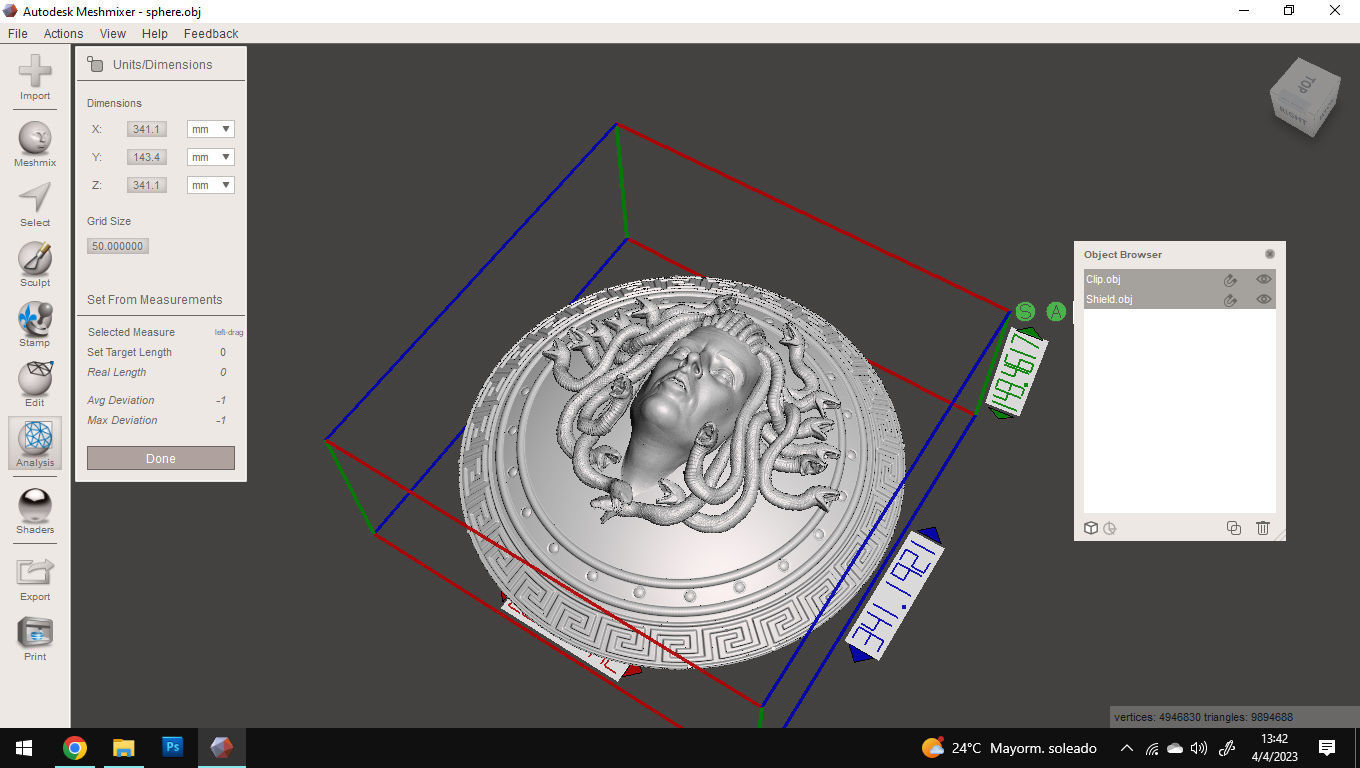Viewport: 1360px width, 768px height.
Task: Click the vertices and triangles status text
Action: pos(1204,717)
